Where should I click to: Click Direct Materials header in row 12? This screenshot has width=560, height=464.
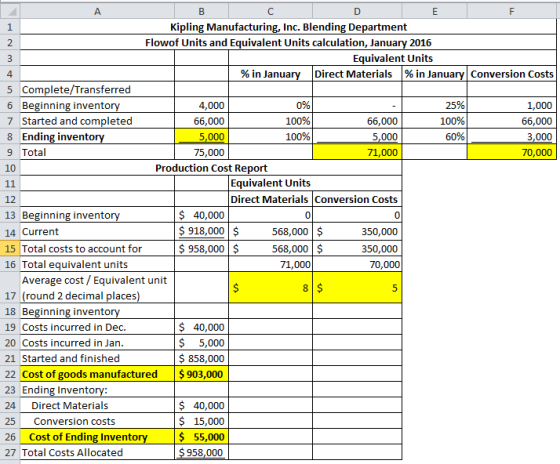[270, 199]
